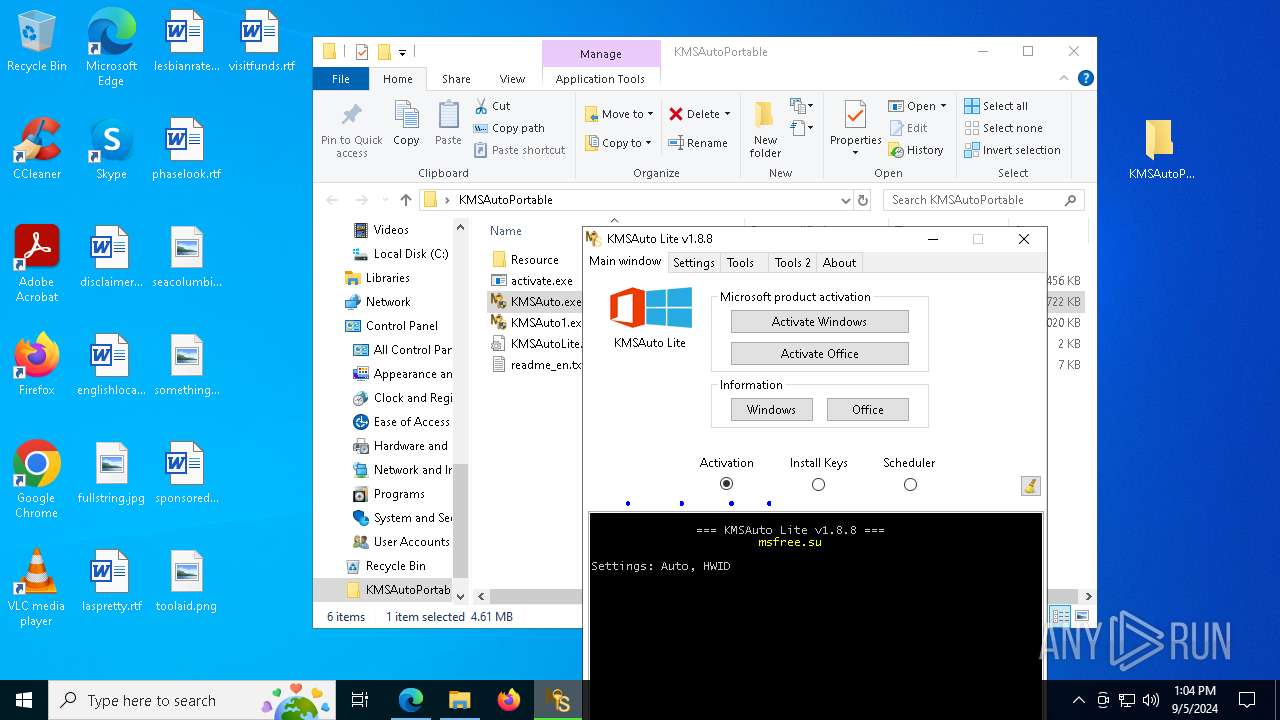Click the broom cleanup icon in KMSAuto

click(x=1031, y=486)
